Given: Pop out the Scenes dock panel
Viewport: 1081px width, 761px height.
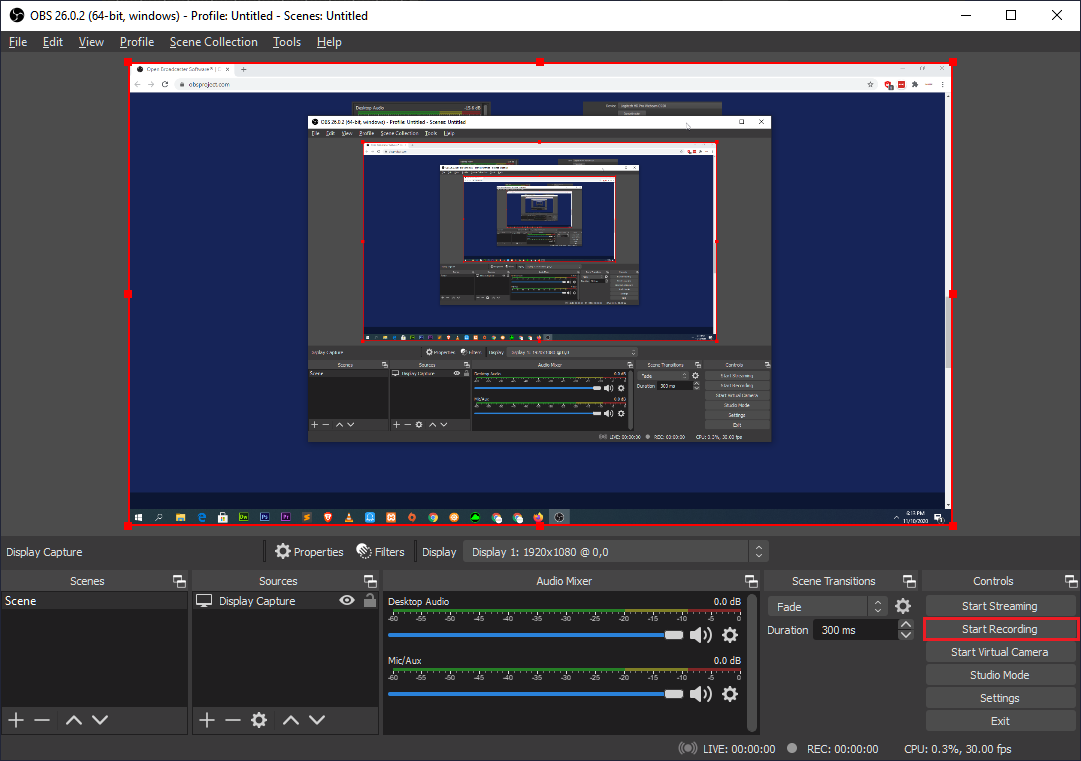Looking at the screenshot, I should tap(179, 581).
